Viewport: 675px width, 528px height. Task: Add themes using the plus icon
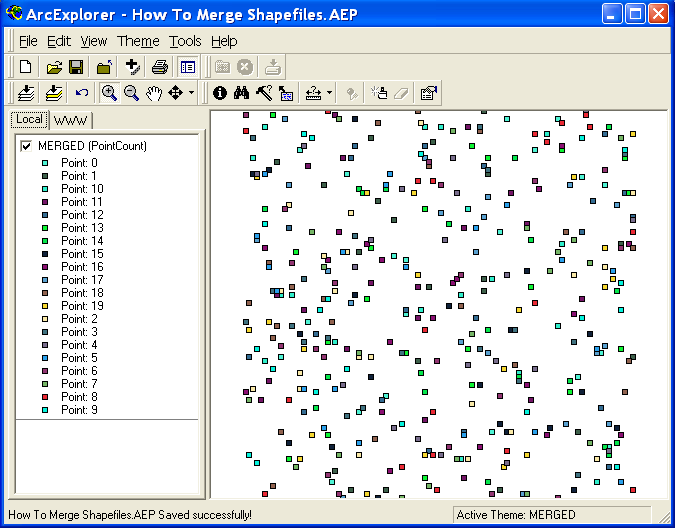pos(132,67)
